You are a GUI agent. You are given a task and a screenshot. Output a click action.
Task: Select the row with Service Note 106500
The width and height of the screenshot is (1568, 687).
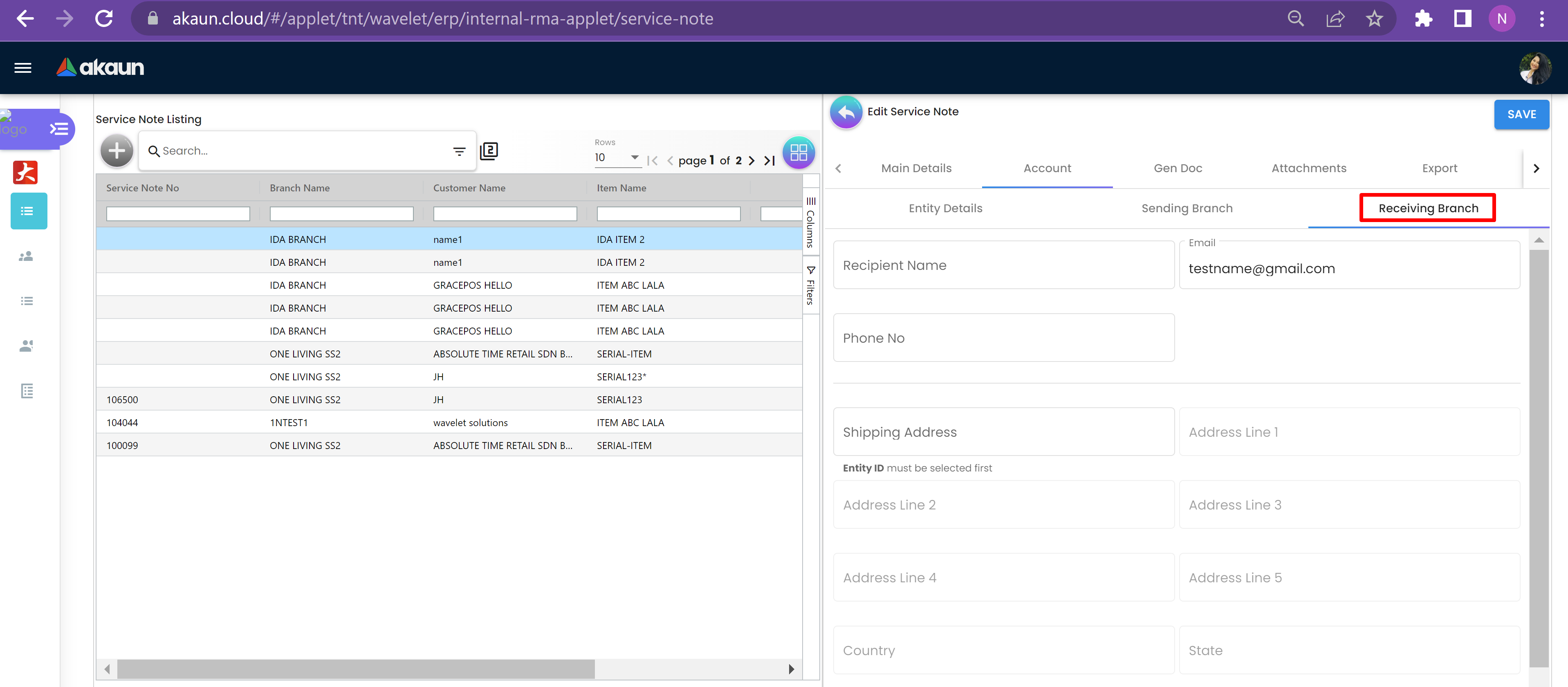point(122,400)
